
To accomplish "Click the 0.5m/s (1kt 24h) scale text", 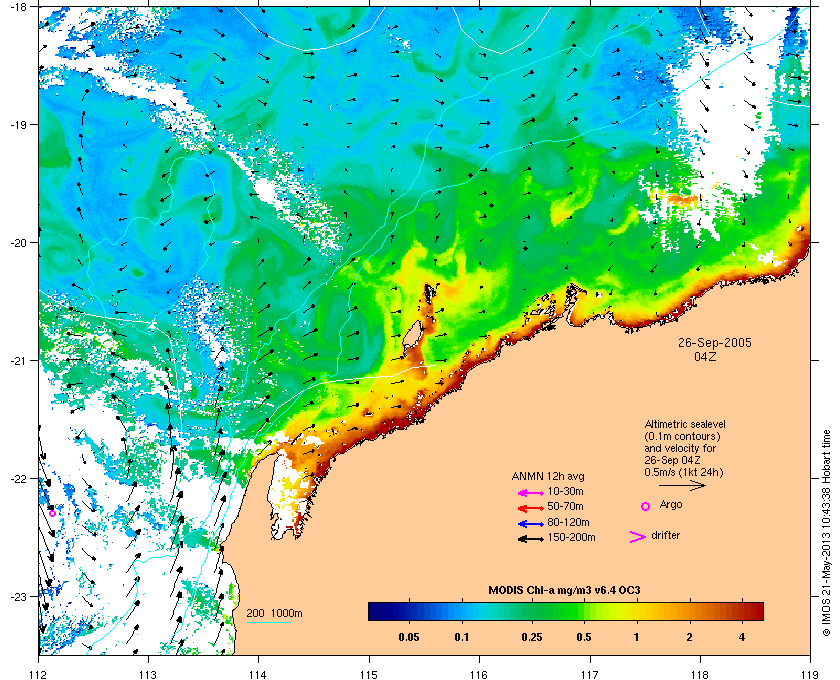I will [684, 473].
